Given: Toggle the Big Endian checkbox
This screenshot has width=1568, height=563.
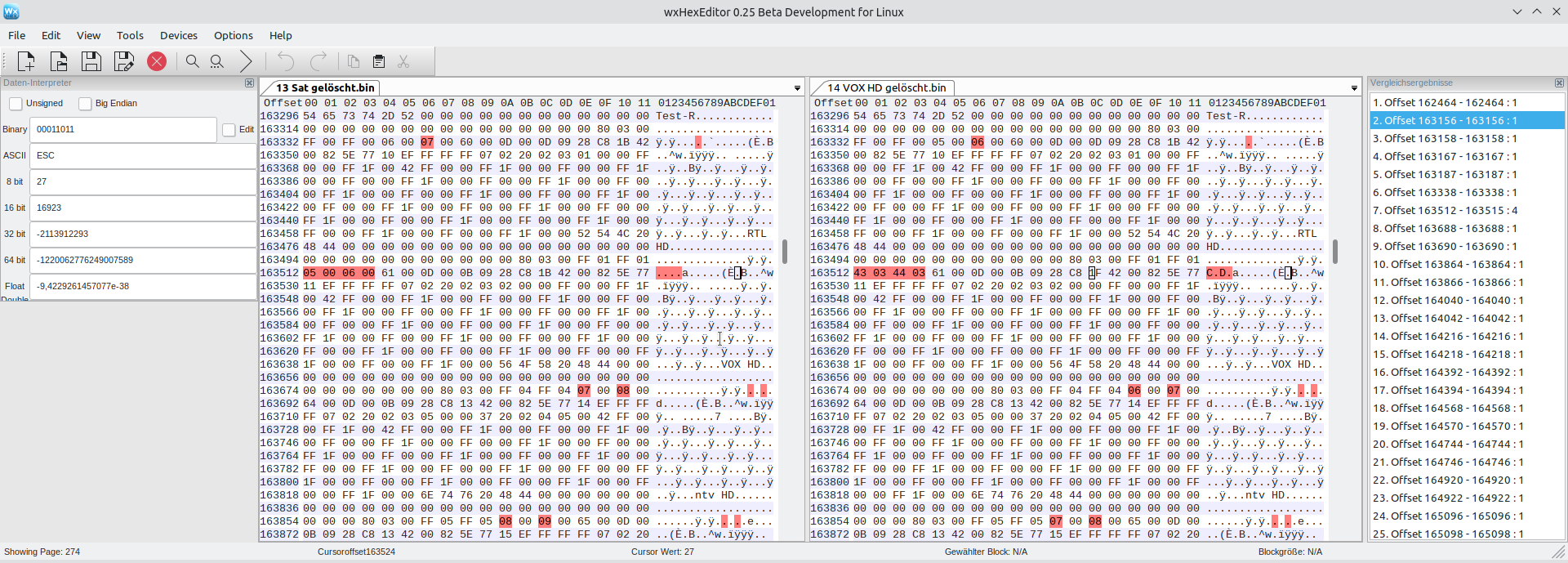Looking at the screenshot, I should click(x=85, y=104).
